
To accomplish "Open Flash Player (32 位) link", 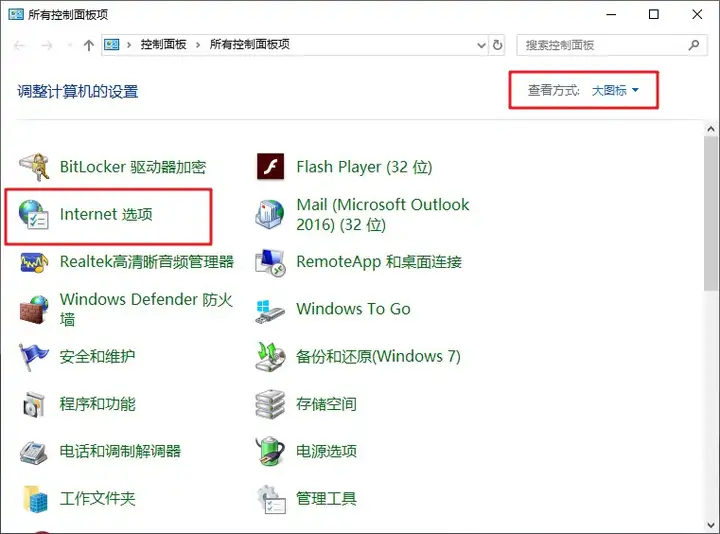I will click(364, 167).
